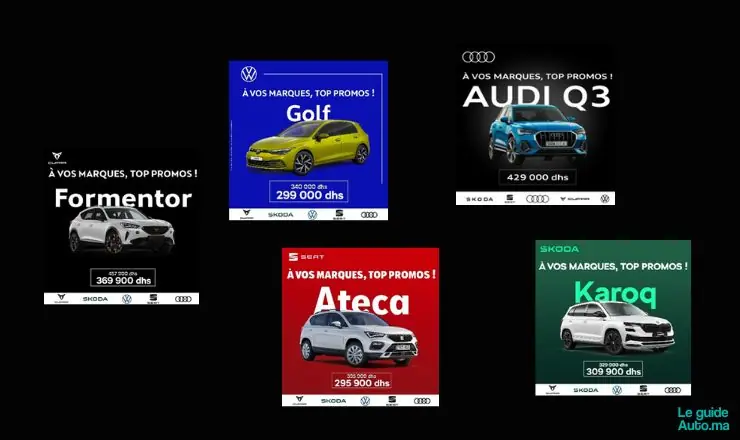Image resolution: width=740 pixels, height=440 pixels.
Task: Click the Audi rings in the Golf ad footer
Action: pyautogui.click(x=369, y=215)
